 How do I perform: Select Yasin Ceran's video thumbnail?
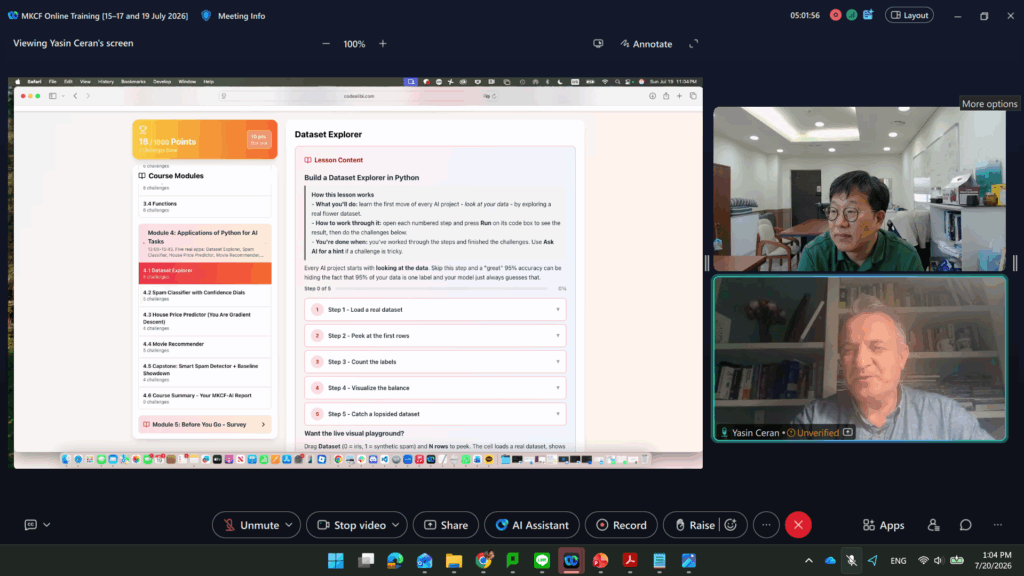tap(859, 359)
